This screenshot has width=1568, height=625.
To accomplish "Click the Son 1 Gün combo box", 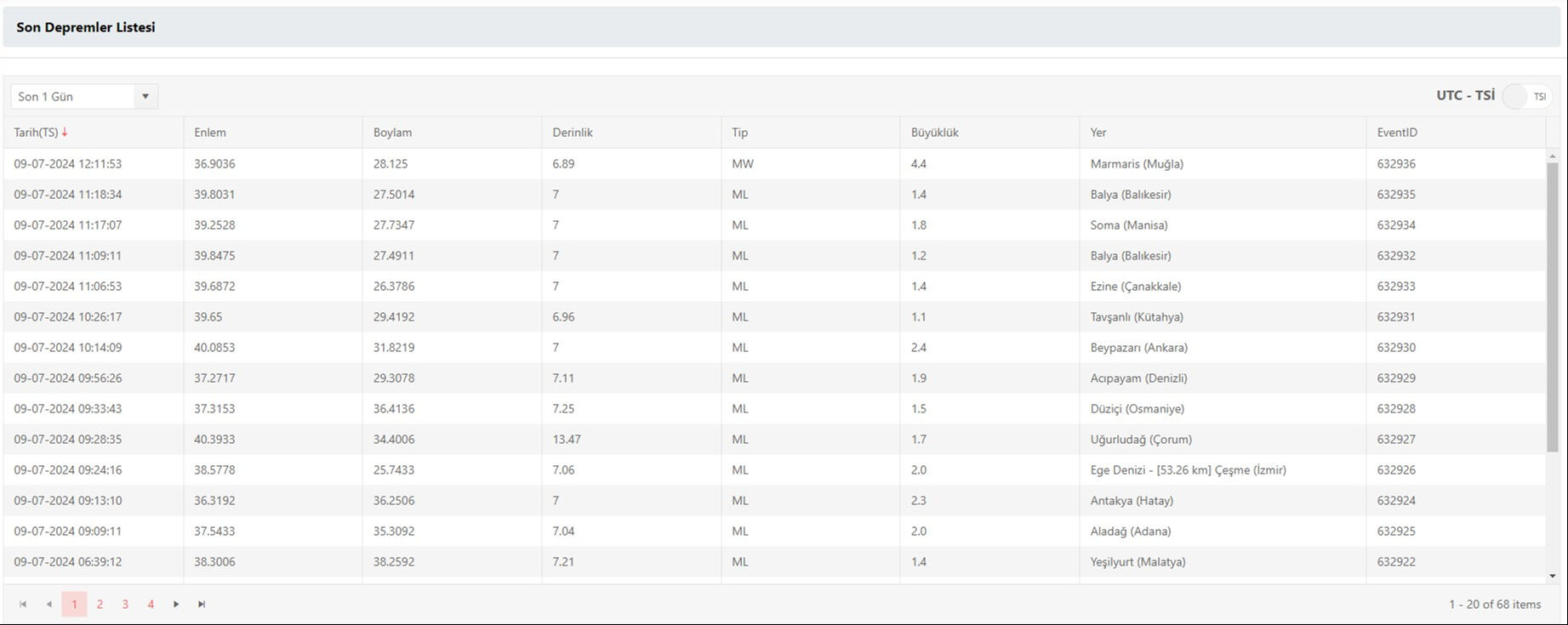I will [73, 96].
